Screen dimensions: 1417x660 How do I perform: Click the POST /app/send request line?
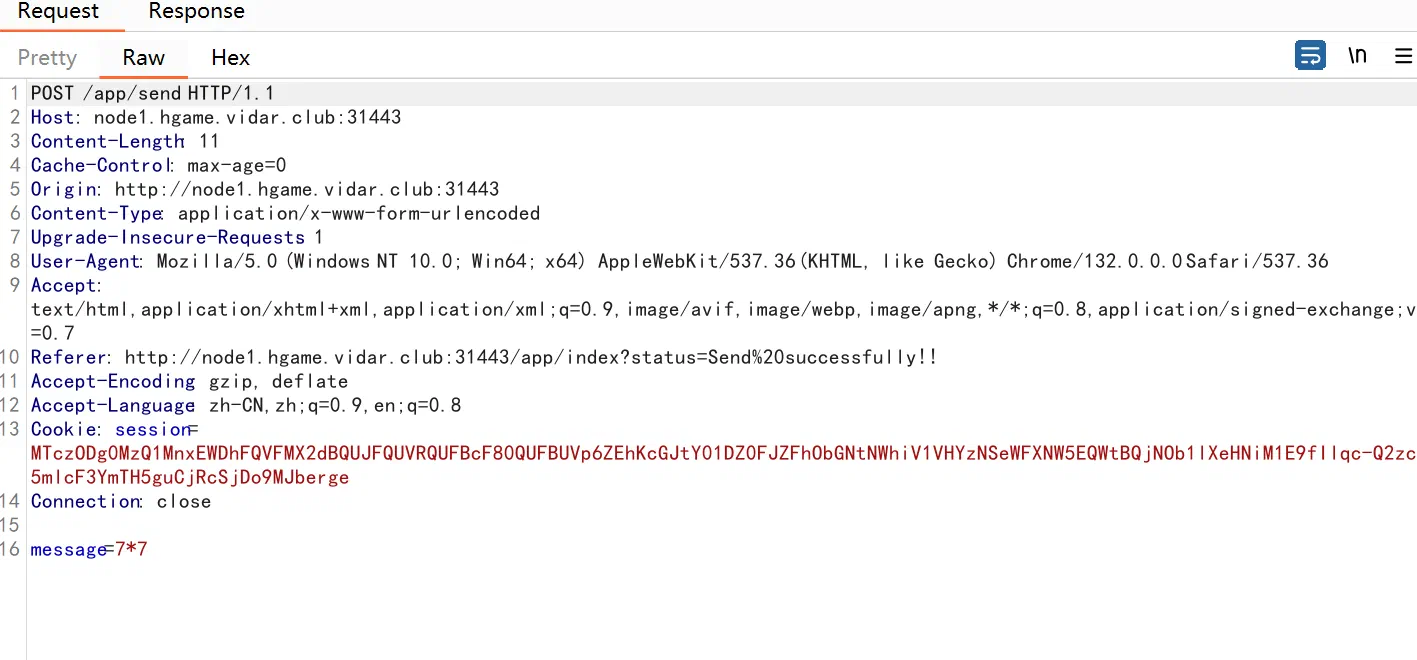click(153, 93)
